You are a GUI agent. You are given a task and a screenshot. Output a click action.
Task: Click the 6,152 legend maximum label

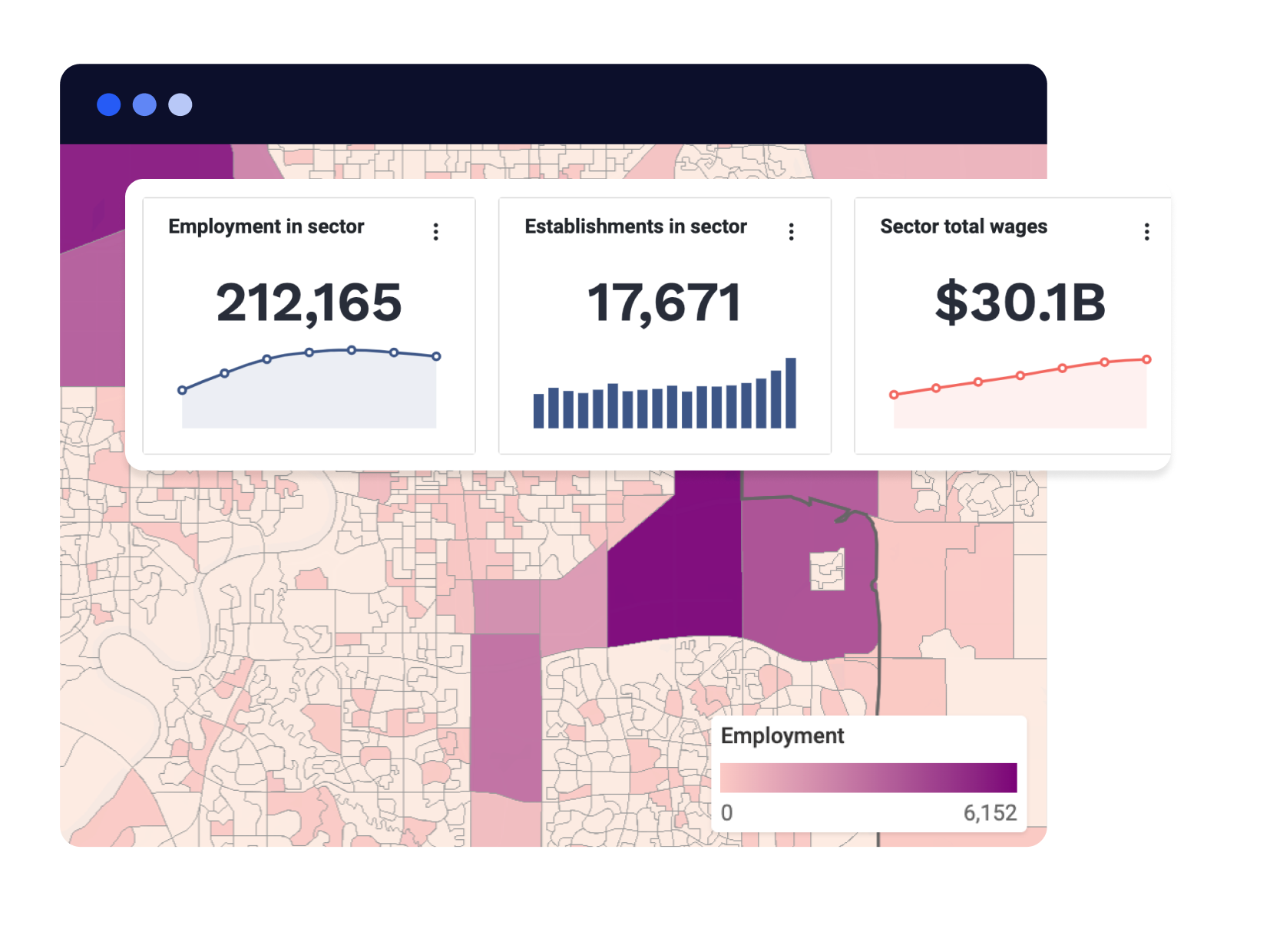(x=991, y=812)
